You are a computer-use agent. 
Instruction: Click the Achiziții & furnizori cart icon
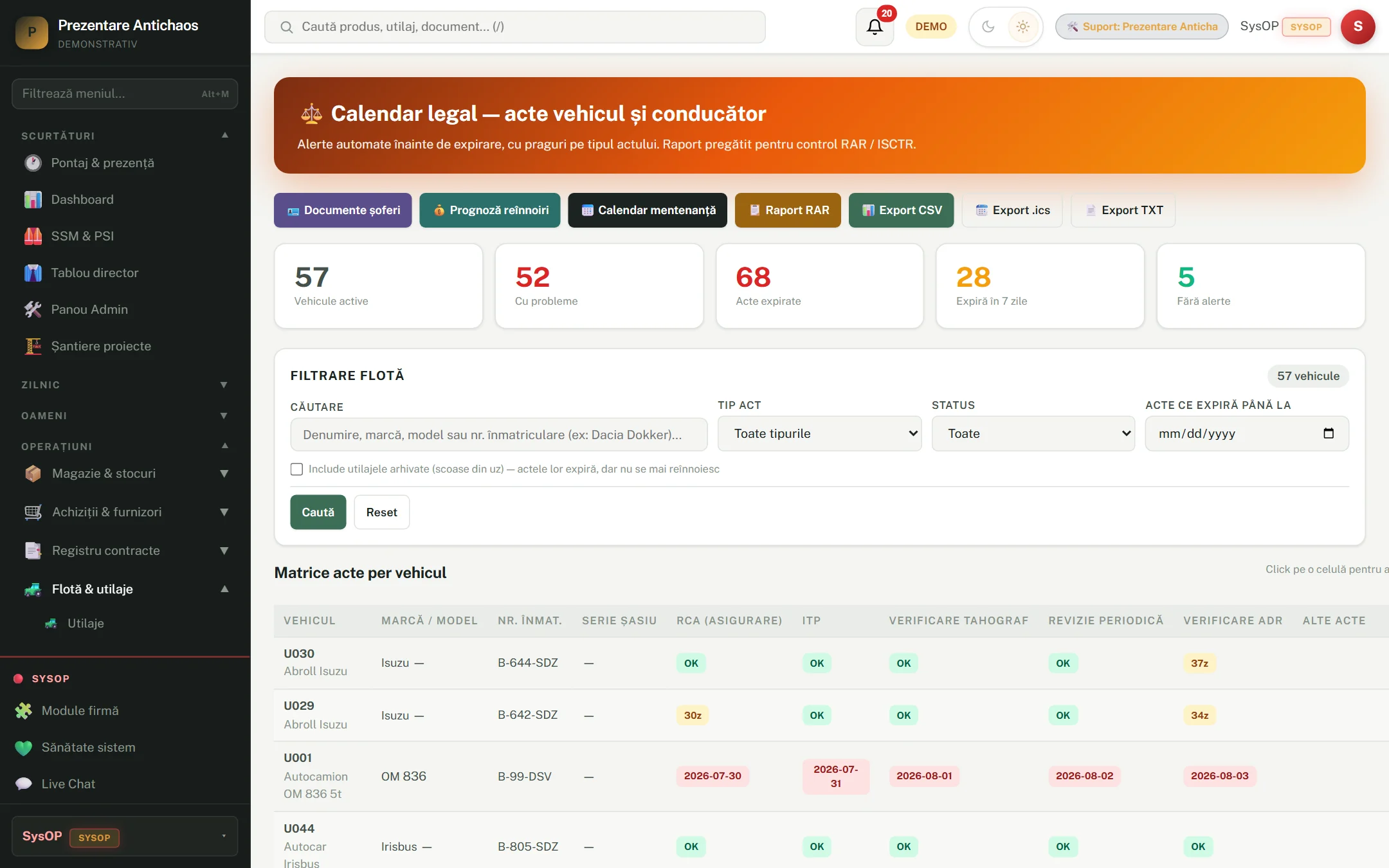pyautogui.click(x=33, y=512)
